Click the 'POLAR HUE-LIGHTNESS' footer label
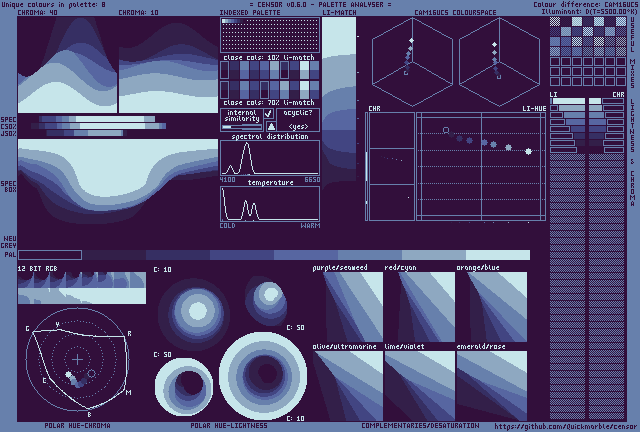 click(x=229, y=426)
